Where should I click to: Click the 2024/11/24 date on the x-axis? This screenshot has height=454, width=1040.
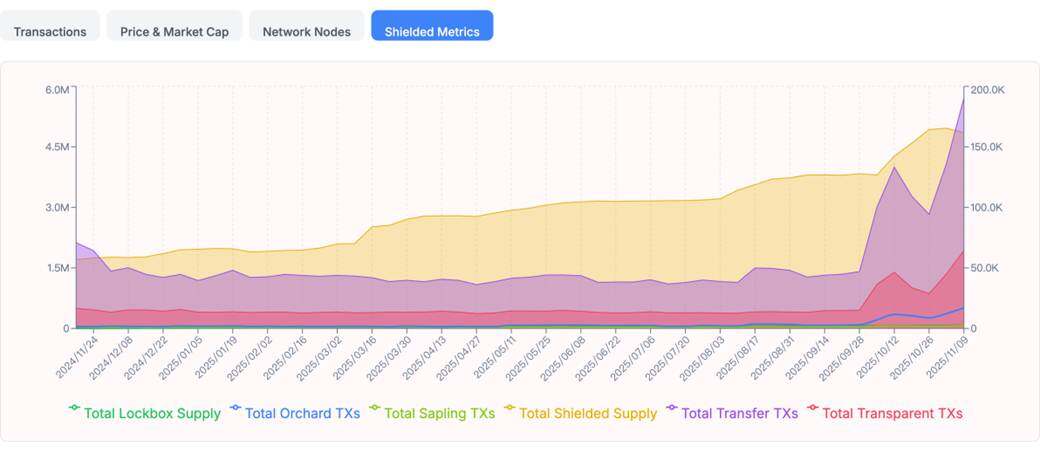[x=79, y=357]
